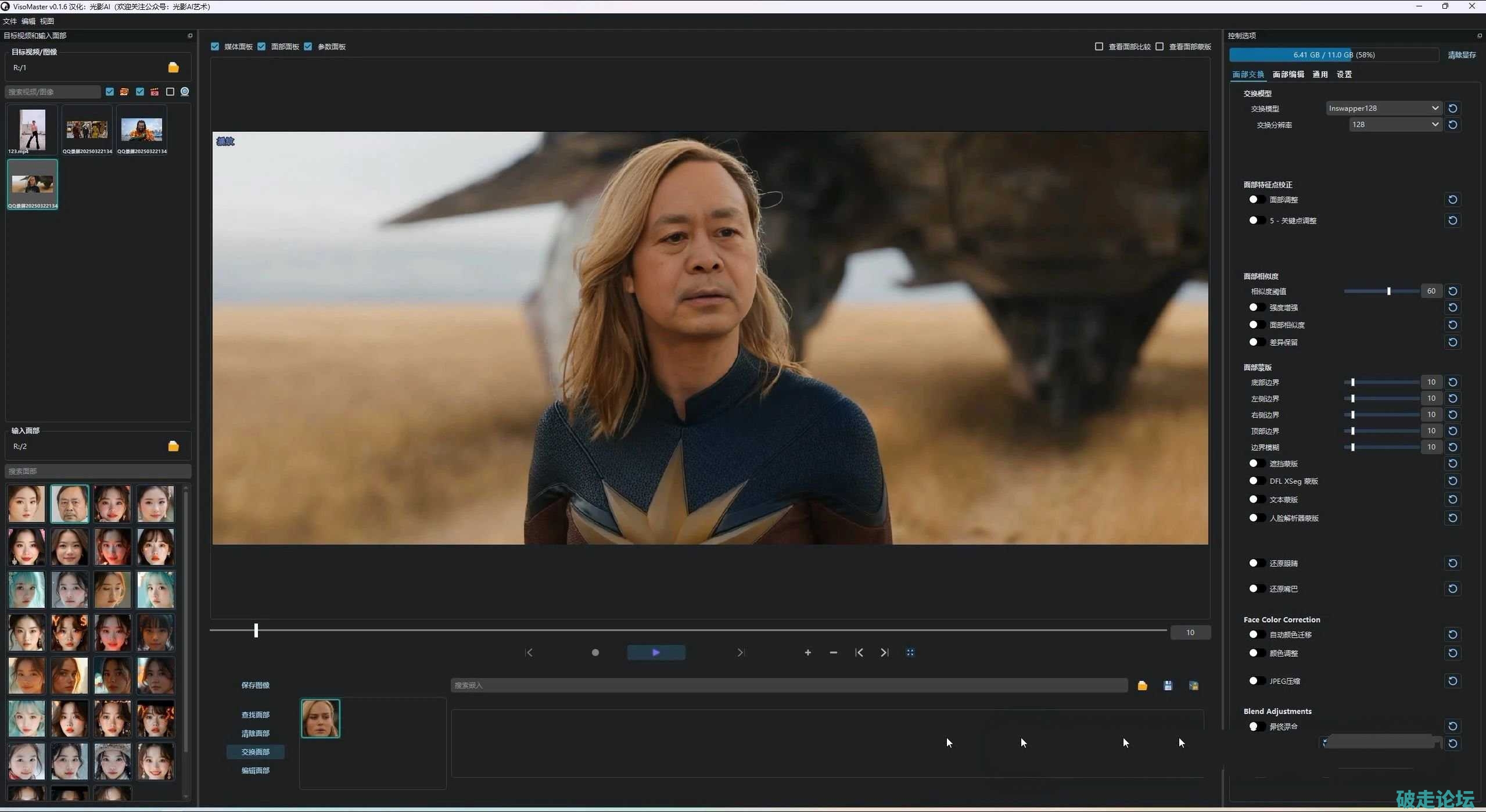Add a marker with the plus icon
The width and height of the screenshot is (1486, 812).
tap(807, 652)
